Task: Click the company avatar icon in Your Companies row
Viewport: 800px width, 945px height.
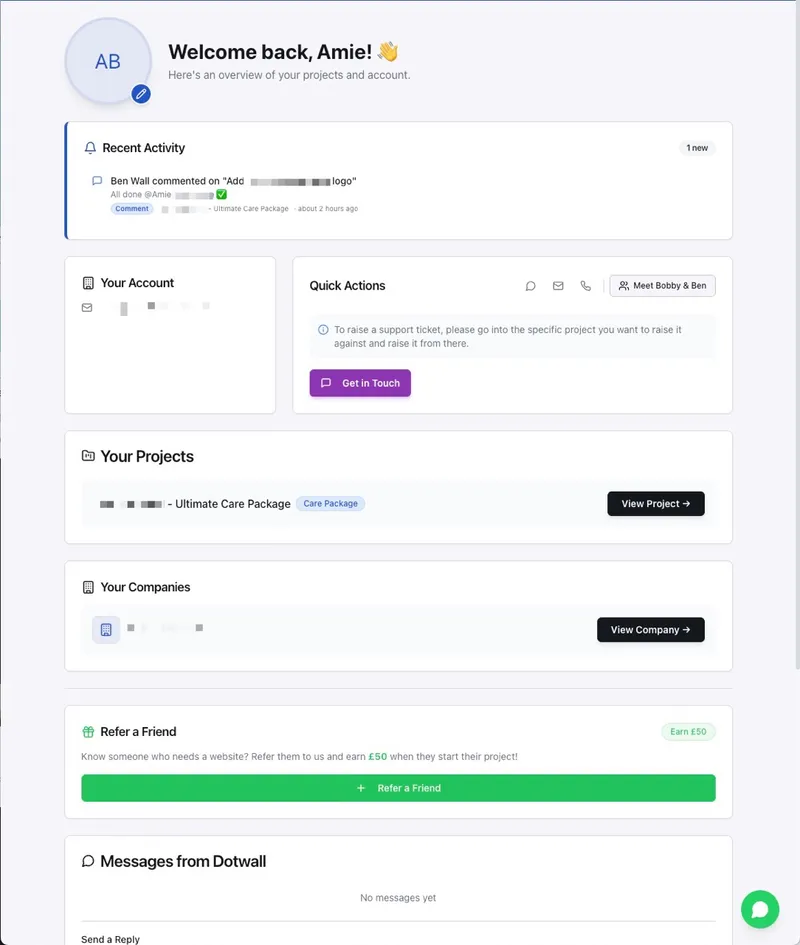Action: [x=105, y=629]
